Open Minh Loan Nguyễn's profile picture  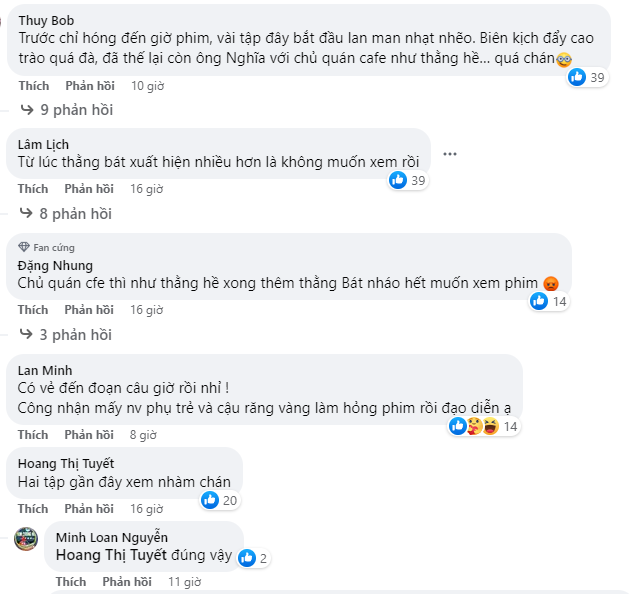pyautogui.click(x=26, y=538)
